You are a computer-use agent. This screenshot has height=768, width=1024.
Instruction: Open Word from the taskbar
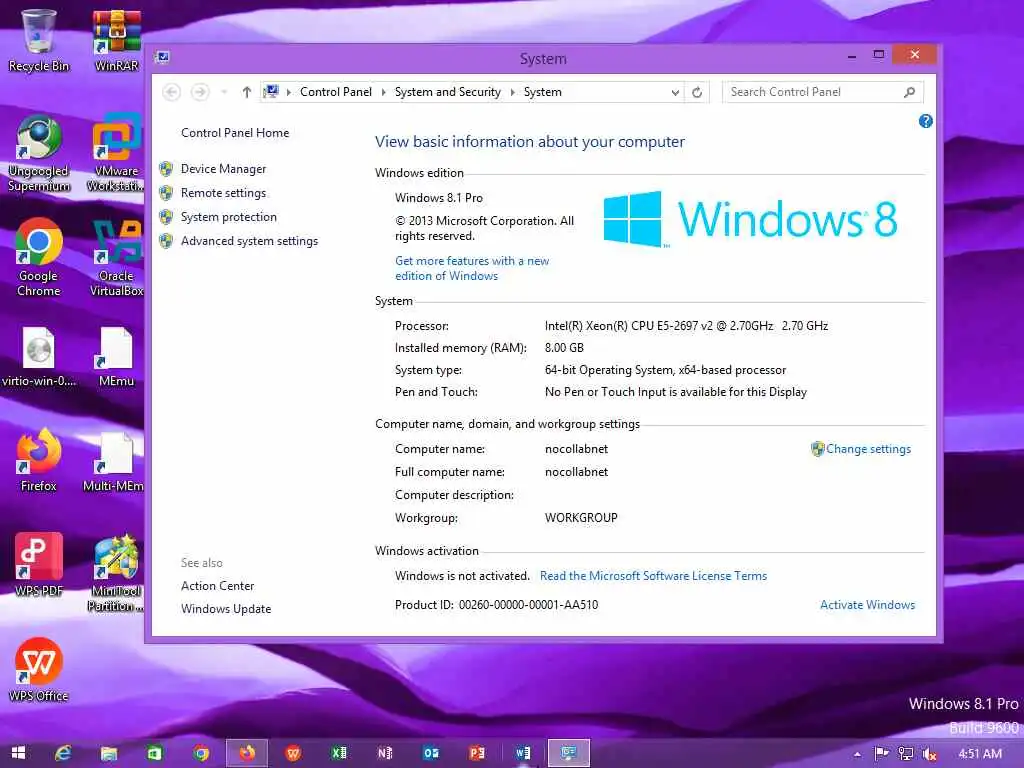(522, 753)
